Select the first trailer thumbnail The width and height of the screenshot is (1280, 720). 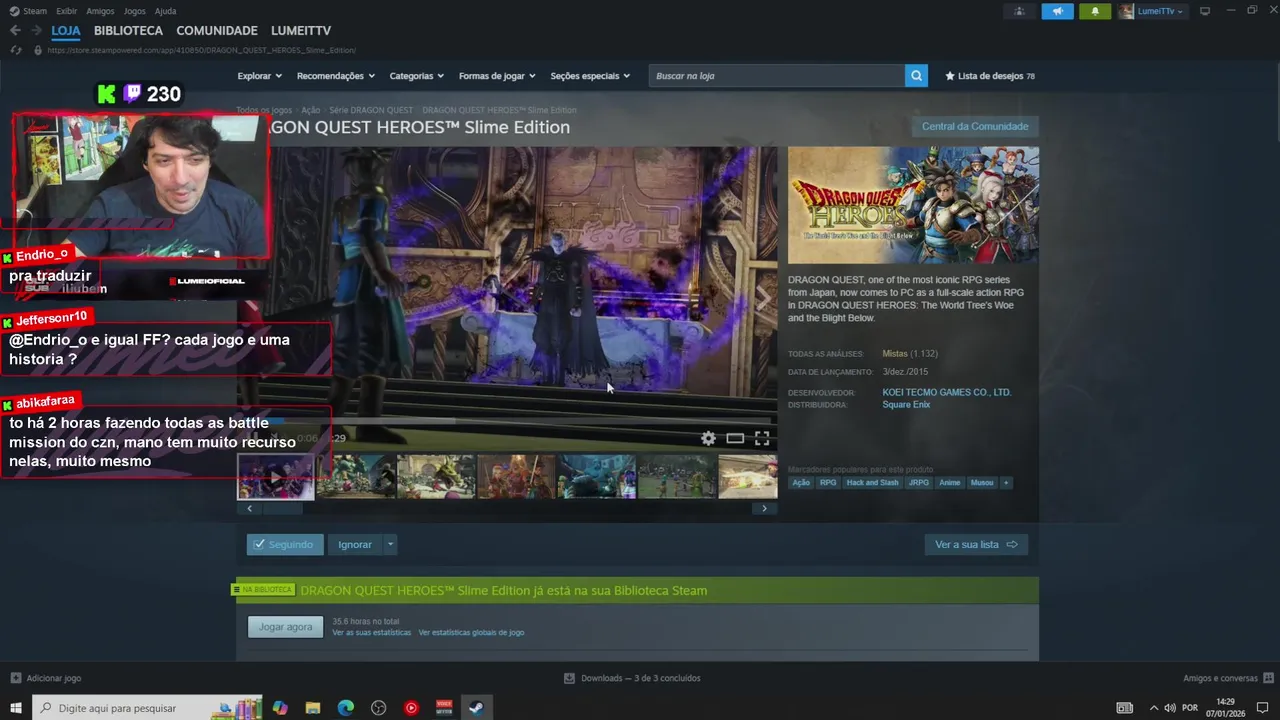point(276,476)
